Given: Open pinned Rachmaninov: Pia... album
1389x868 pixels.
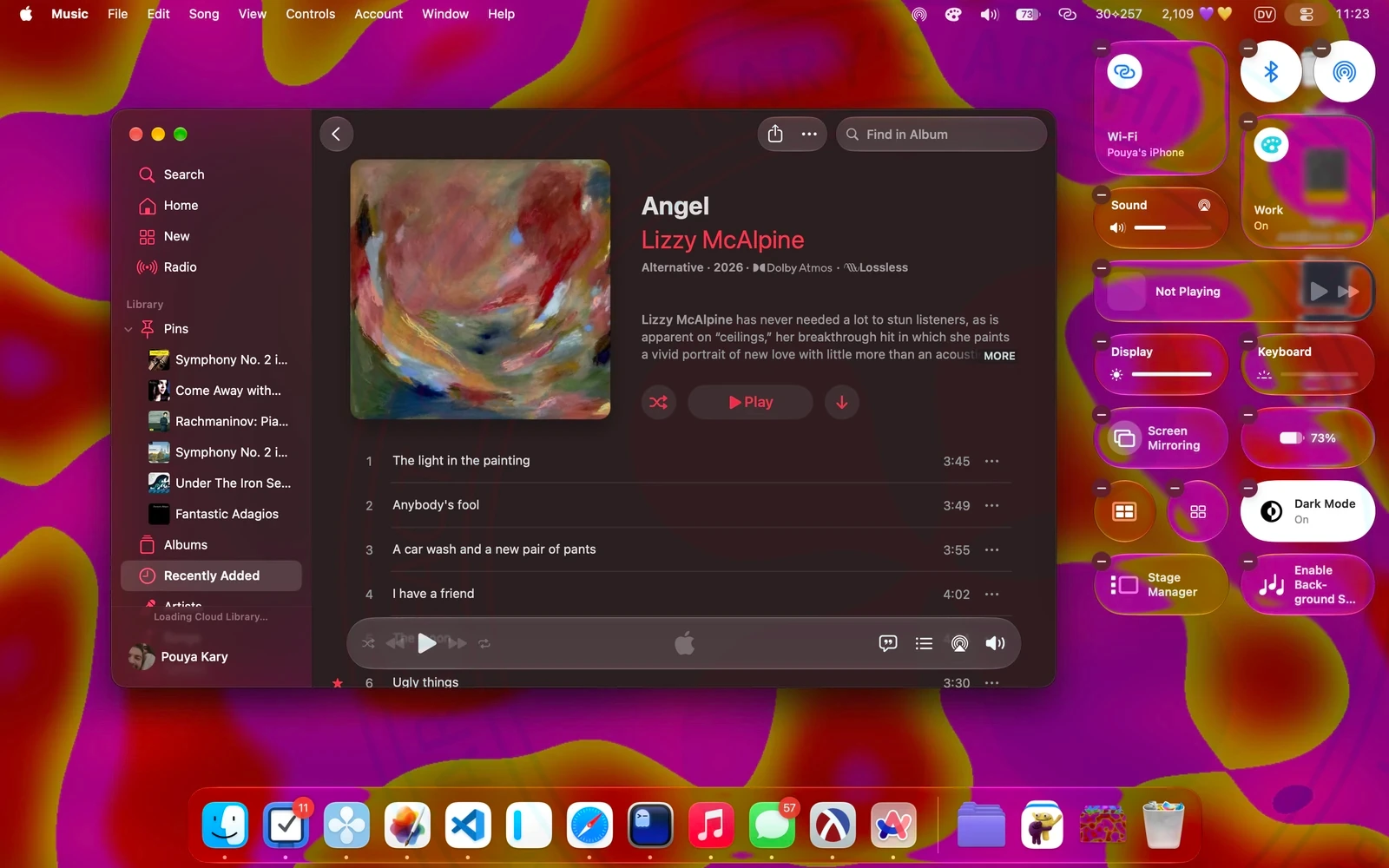Looking at the screenshot, I should tap(218, 422).
